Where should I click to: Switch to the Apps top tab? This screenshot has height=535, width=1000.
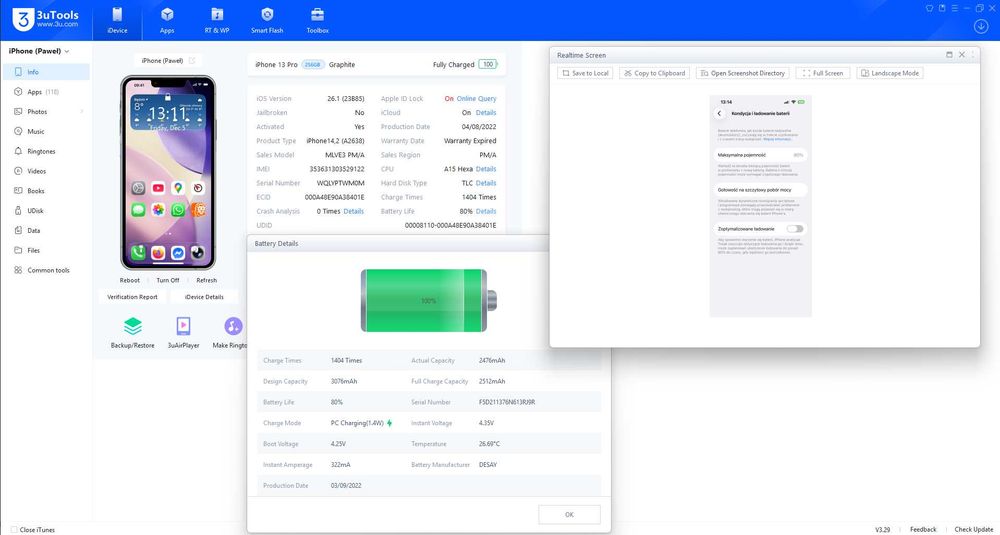coord(167,21)
